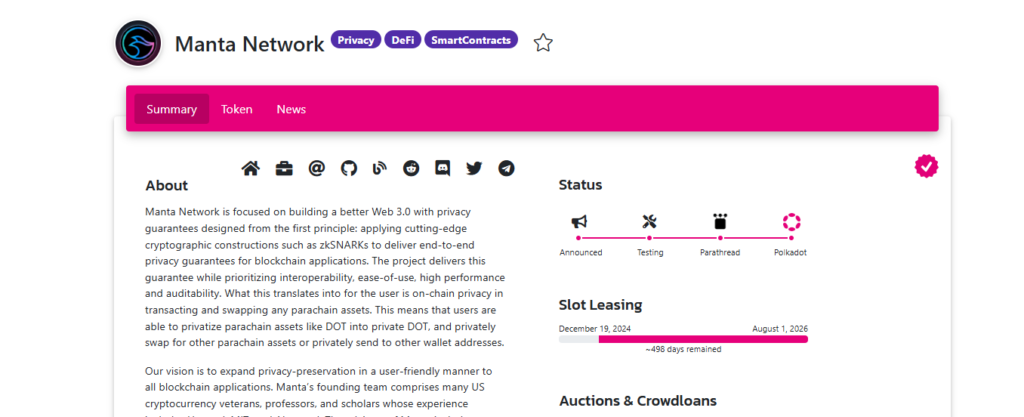
Task: Open the email contact @ icon
Action: pyautogui.click(x=316, y=168)
